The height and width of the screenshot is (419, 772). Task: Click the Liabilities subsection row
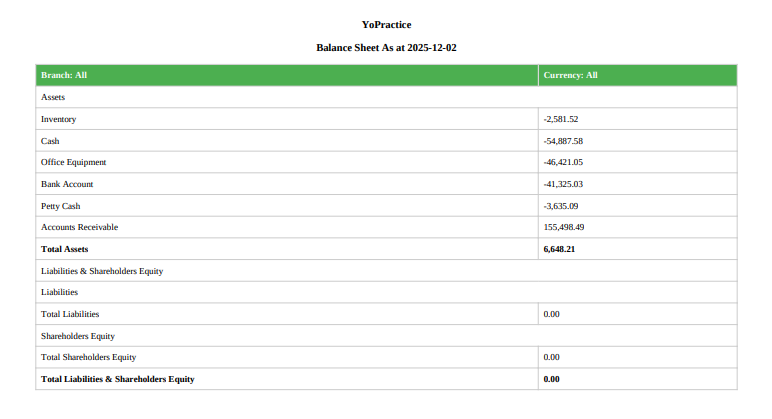click(x=386, y=292)
